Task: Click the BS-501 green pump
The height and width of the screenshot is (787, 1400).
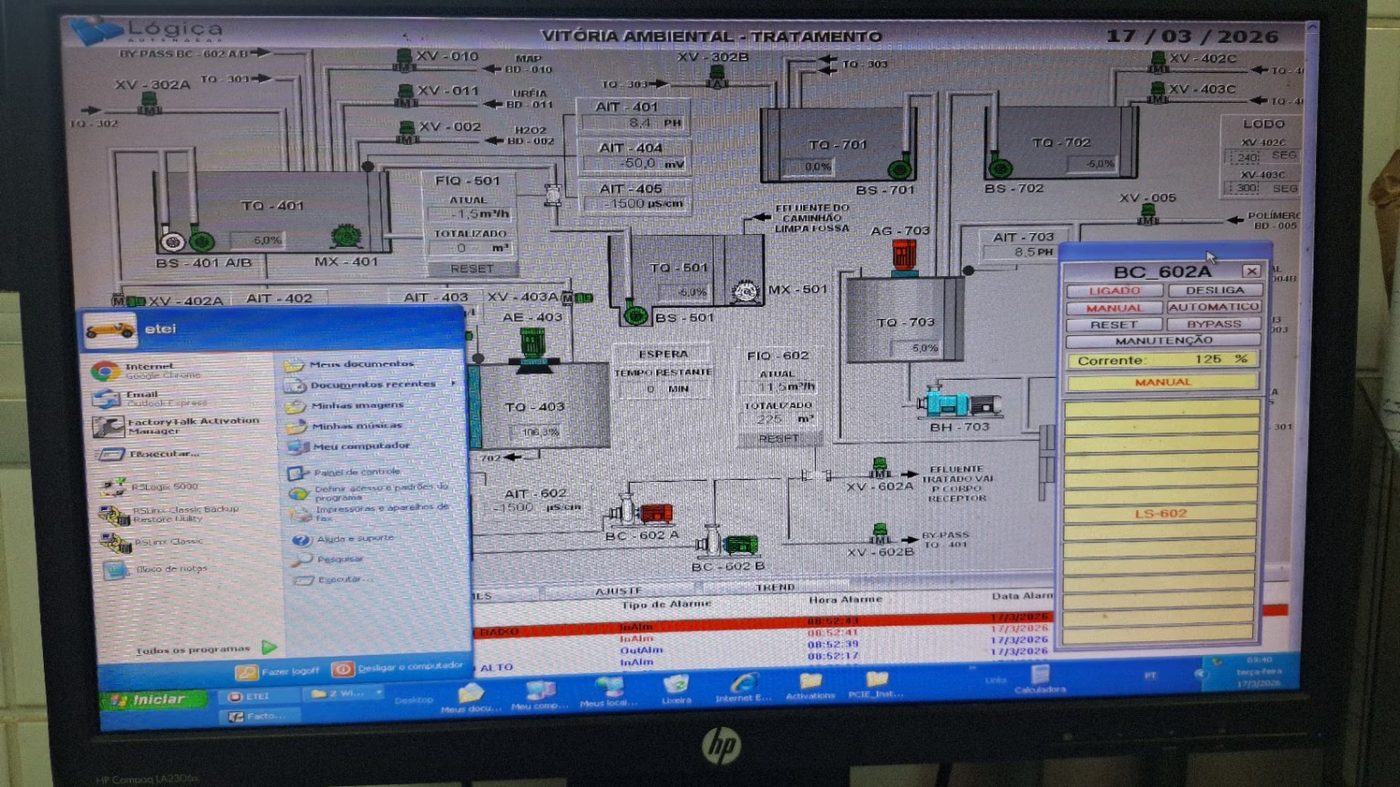Action: coord(635,314)
